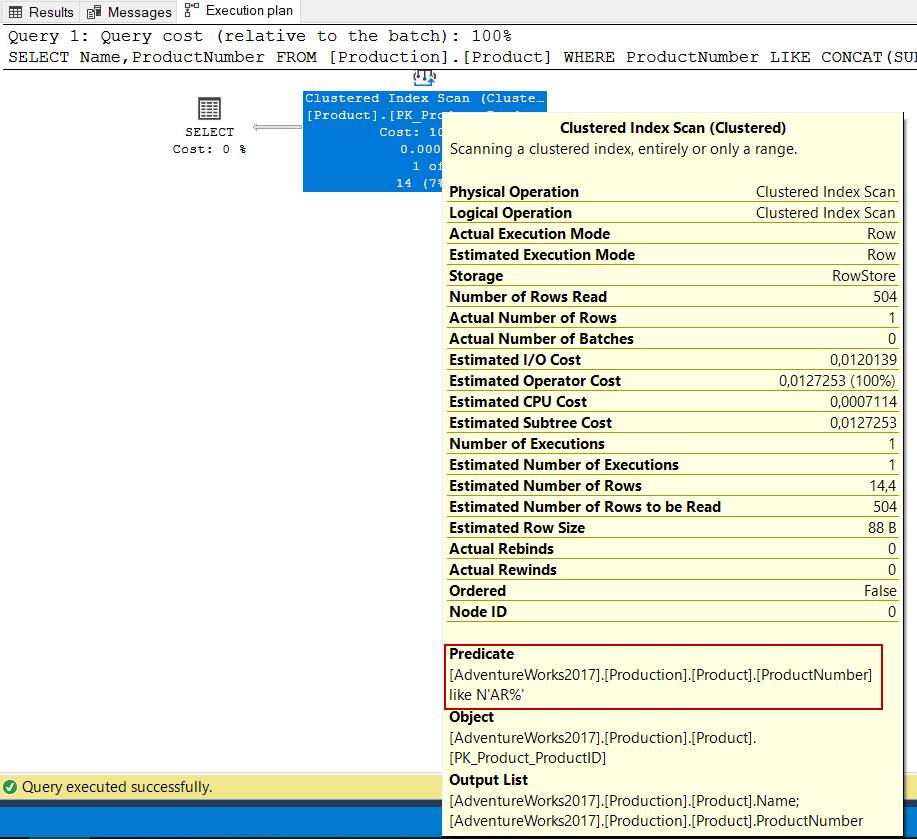Open the Results tab
Screen dimensions: 917x839
[41, 12]
